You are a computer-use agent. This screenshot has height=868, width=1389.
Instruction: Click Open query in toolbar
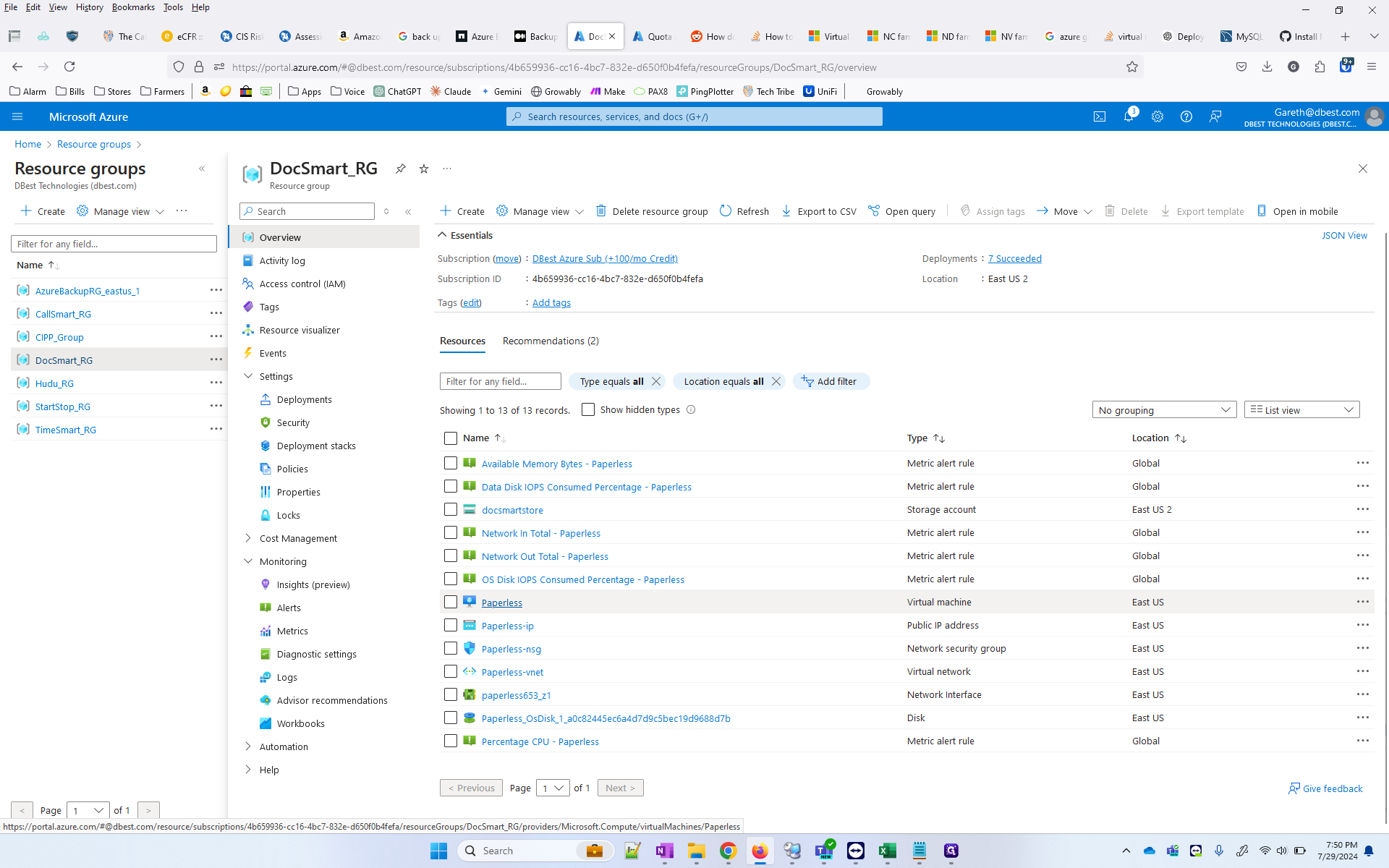click(902, 211)
